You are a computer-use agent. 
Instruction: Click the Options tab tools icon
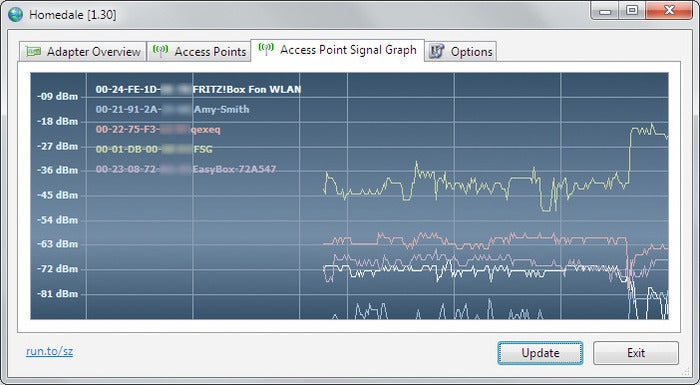tap(436, 51)
